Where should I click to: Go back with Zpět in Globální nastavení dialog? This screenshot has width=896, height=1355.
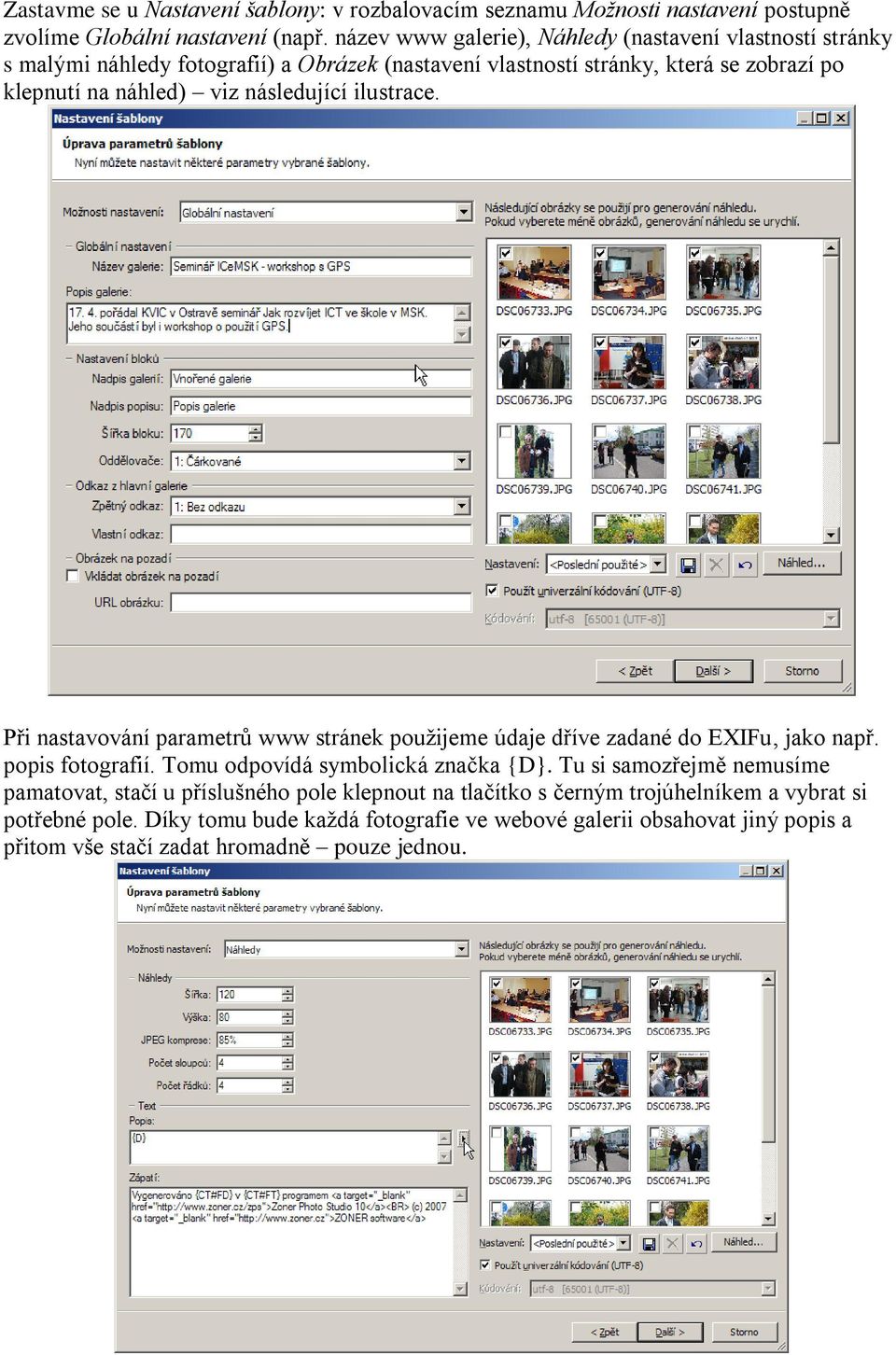(635, 671)
